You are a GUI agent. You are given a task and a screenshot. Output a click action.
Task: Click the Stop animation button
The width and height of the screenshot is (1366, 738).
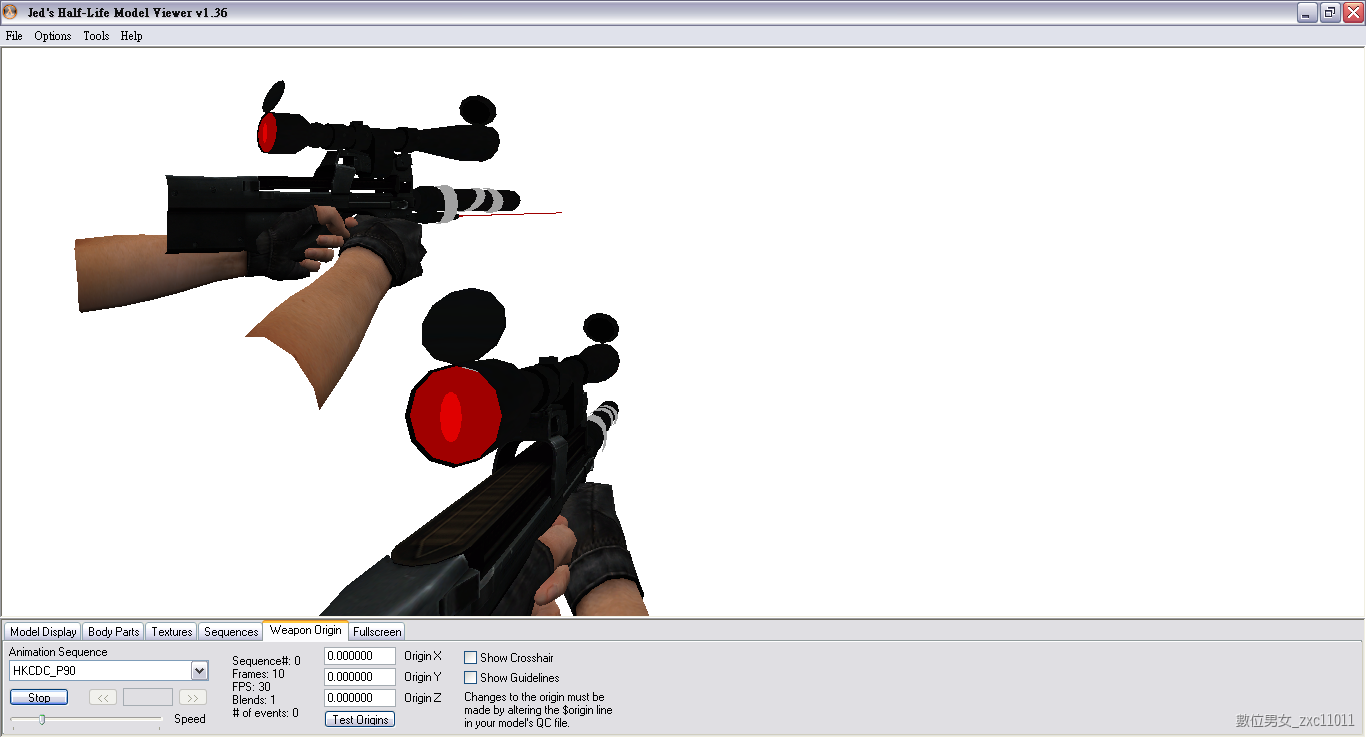click(39, 697)
